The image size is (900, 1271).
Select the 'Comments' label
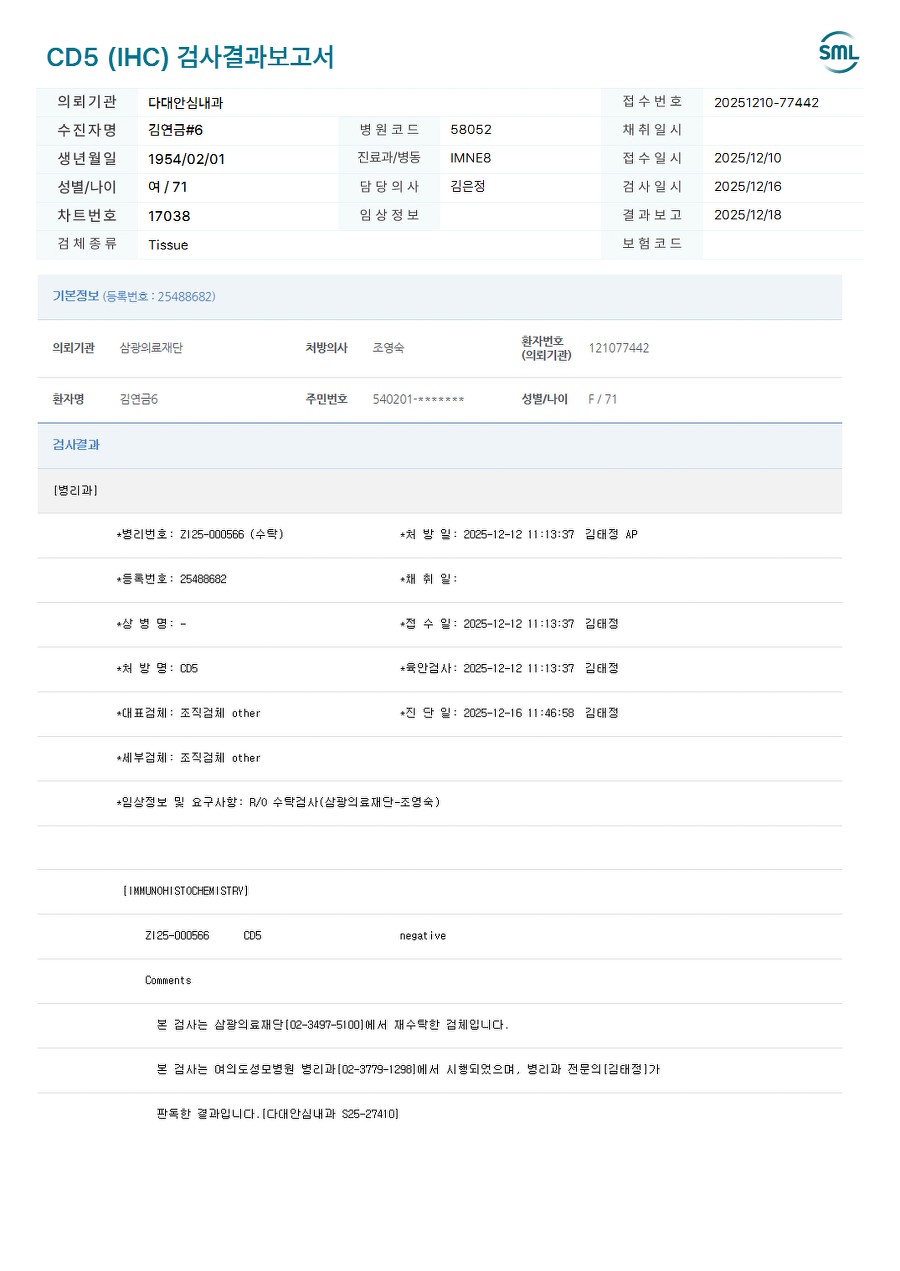168,980
